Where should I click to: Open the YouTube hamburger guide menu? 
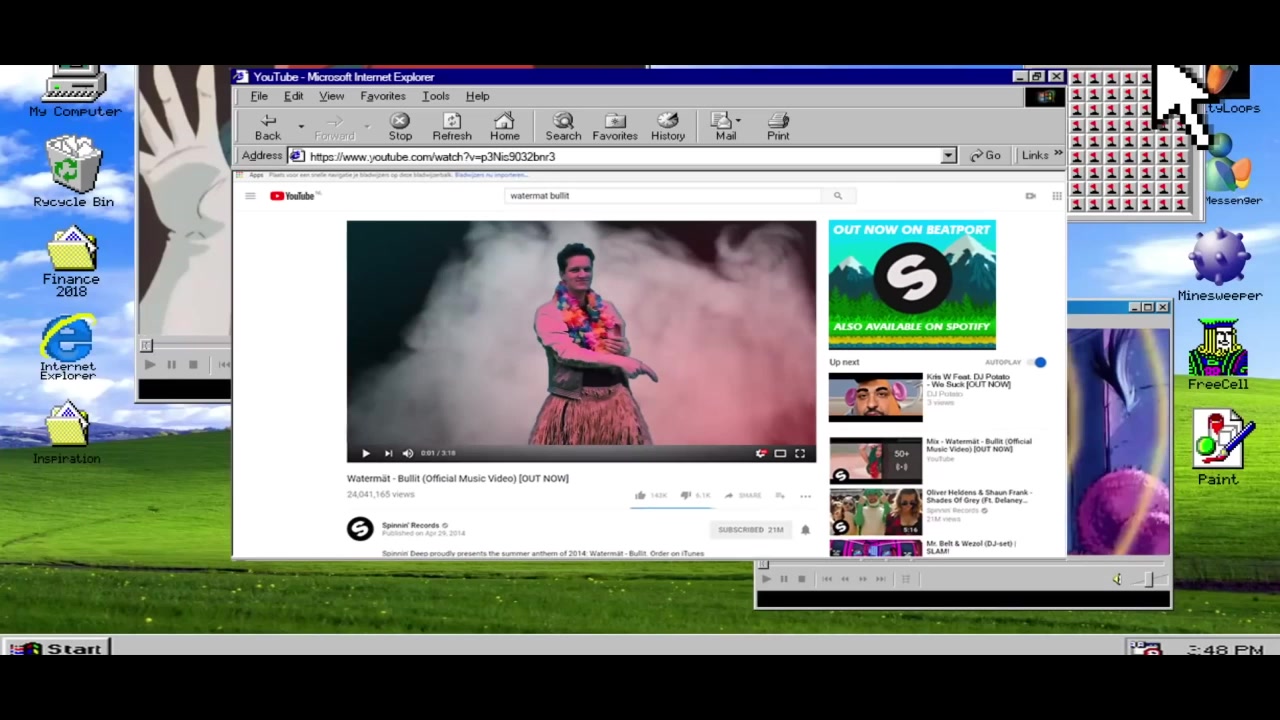click(x=250, y=196)
